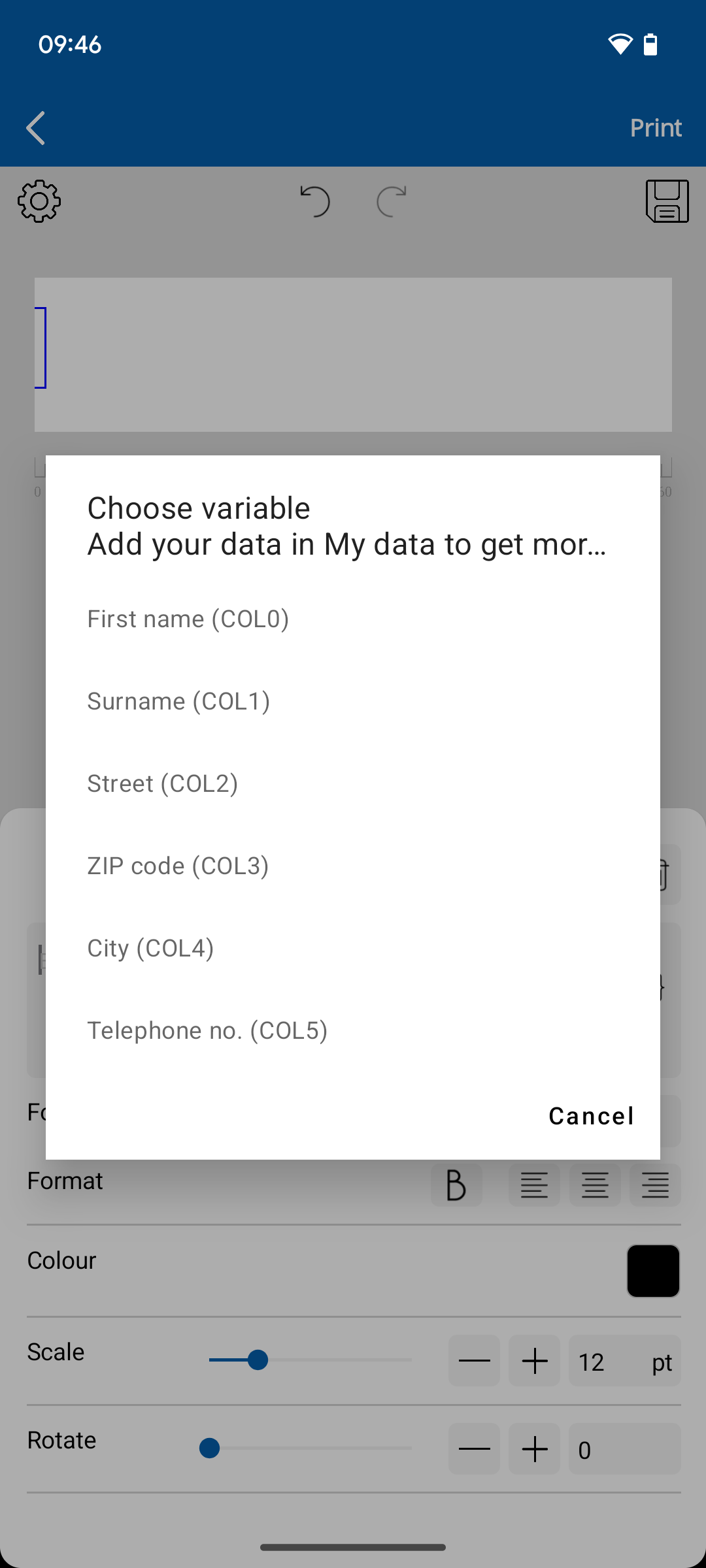Select Street (COL2) variable
The image size is (706, 1568).
(x=163, y=783)
